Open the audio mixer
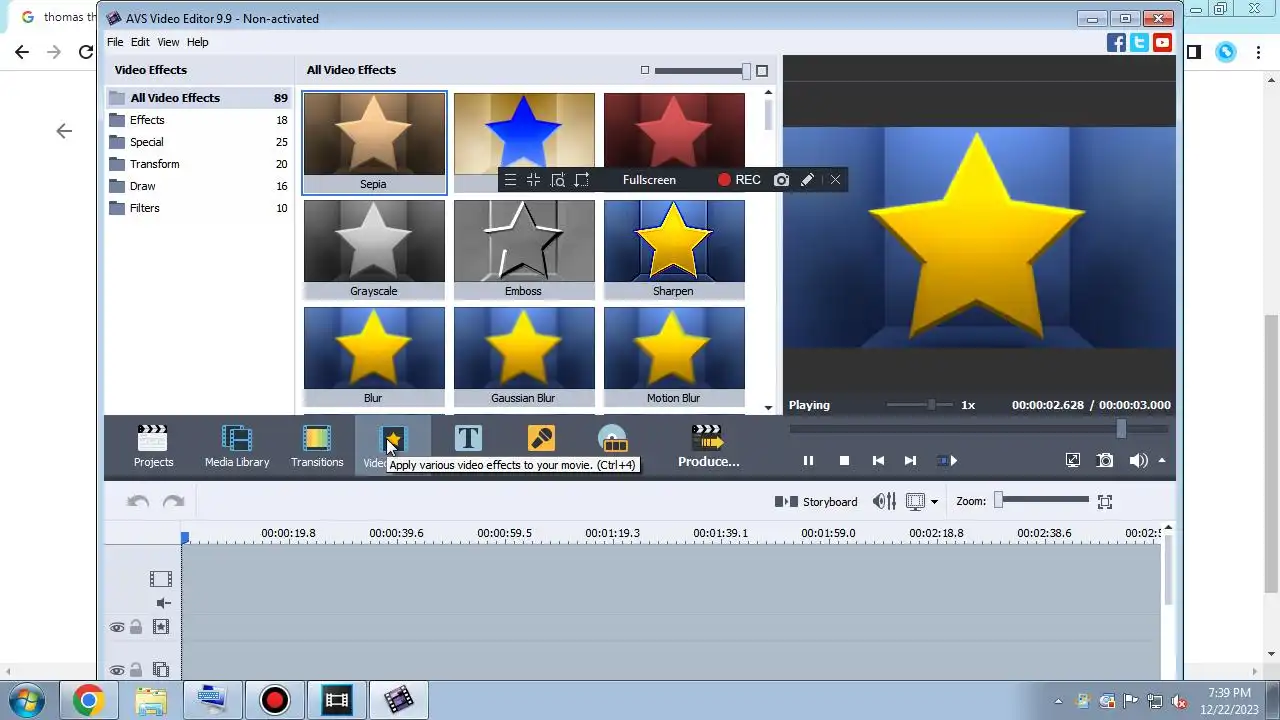1280x720 pixels. point(884,502)
